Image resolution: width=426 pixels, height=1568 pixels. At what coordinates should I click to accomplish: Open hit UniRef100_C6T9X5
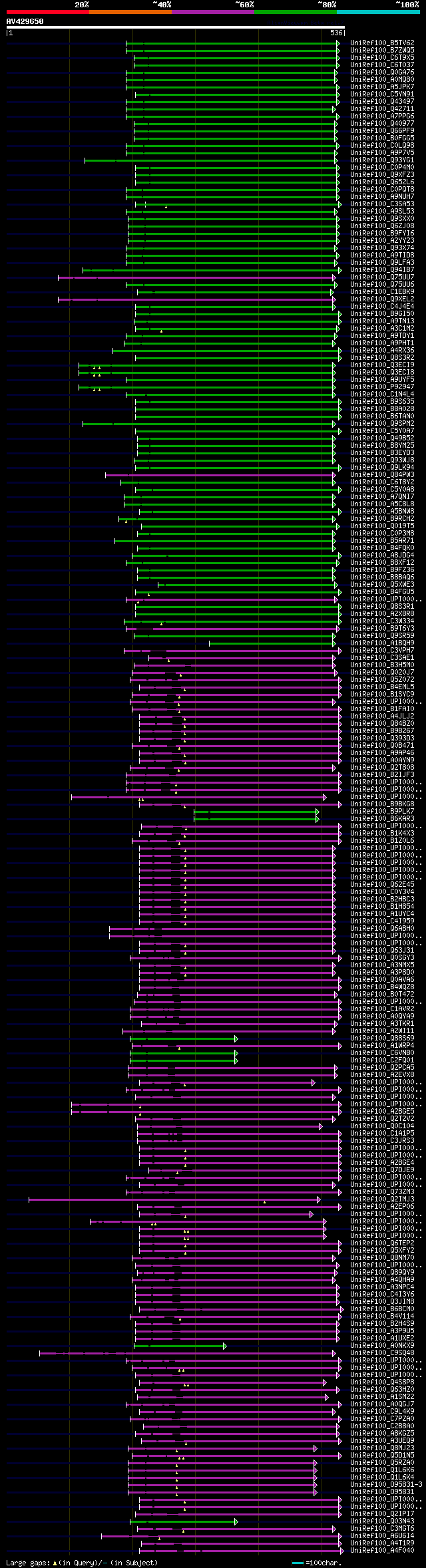(382, 58)
